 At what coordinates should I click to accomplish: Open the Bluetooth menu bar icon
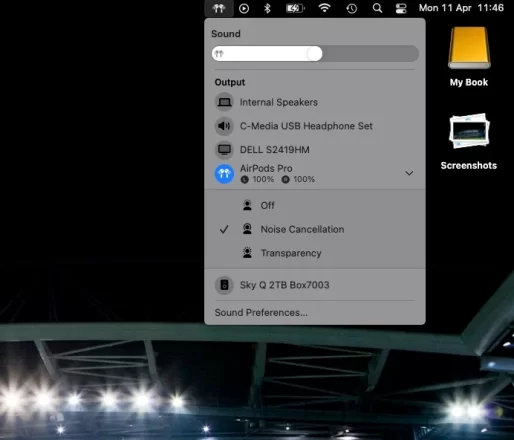pyautogui.click(x=267, y=8)
